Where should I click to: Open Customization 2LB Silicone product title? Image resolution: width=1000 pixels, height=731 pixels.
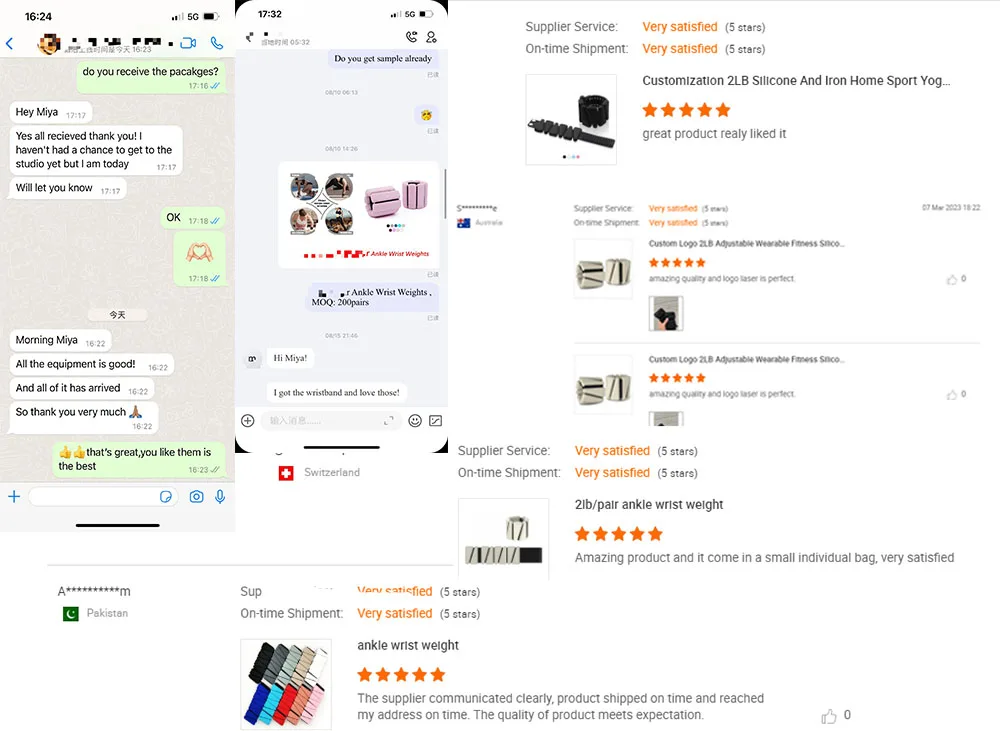[x=796, y=80]
